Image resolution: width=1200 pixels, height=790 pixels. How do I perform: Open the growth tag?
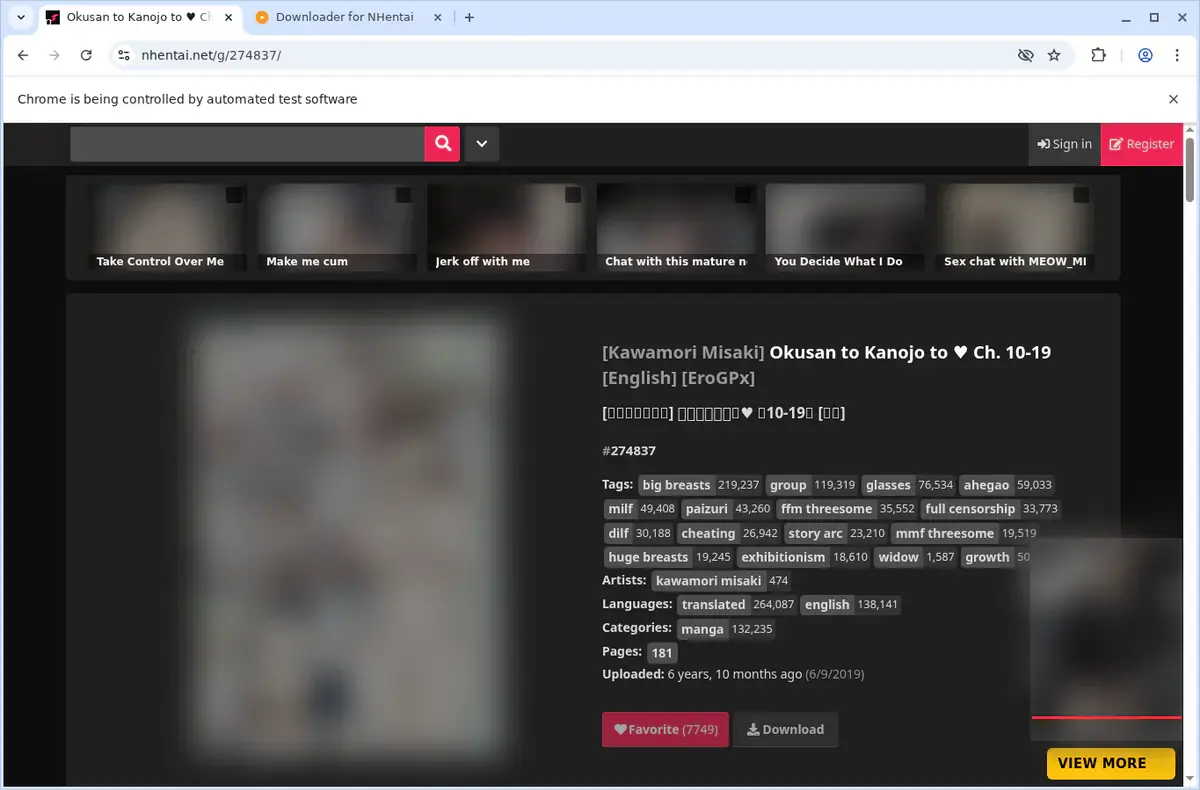point(996,557)
